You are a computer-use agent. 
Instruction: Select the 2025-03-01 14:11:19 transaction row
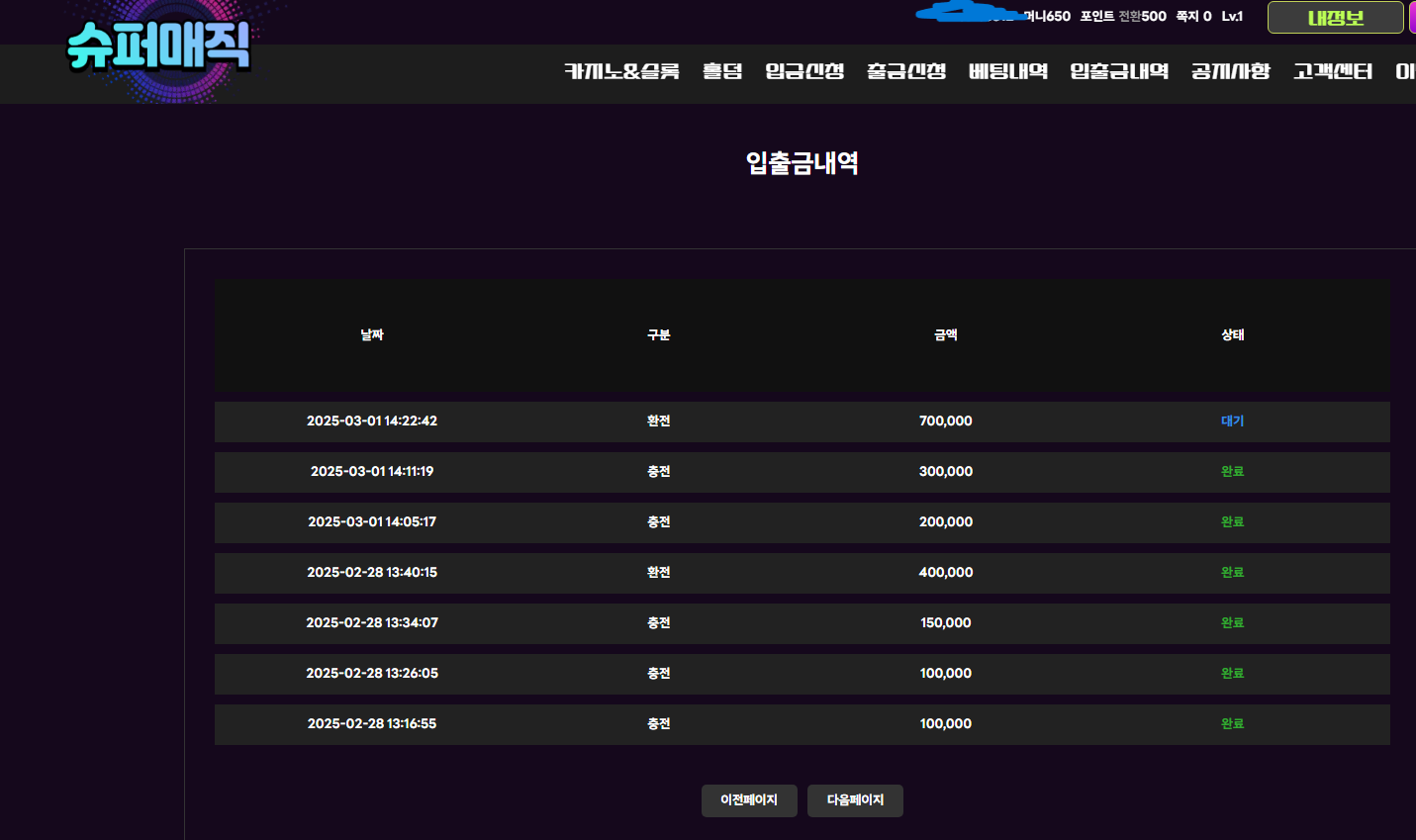[372, 472]
